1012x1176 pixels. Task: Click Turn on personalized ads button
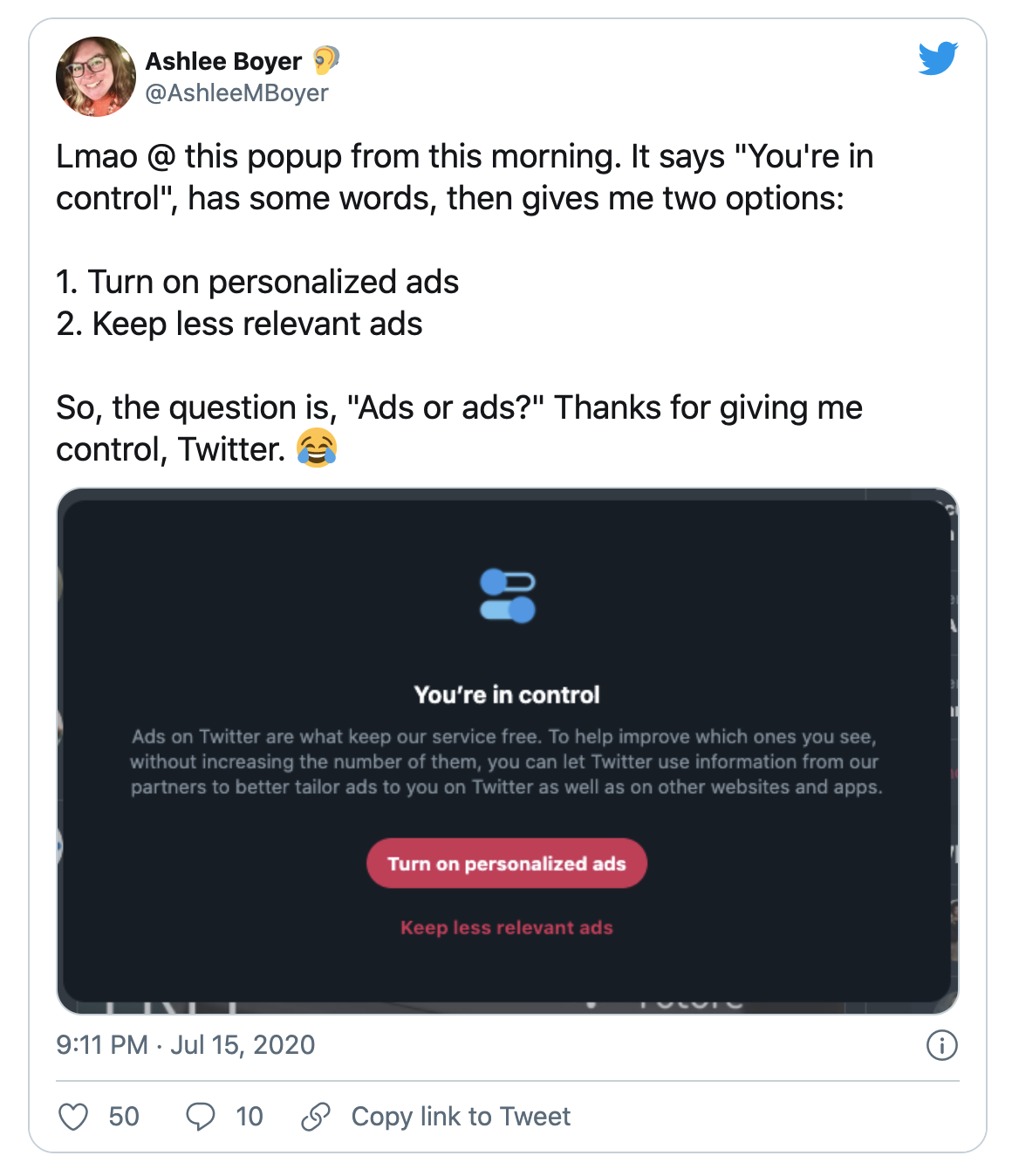tap(507, 864)
